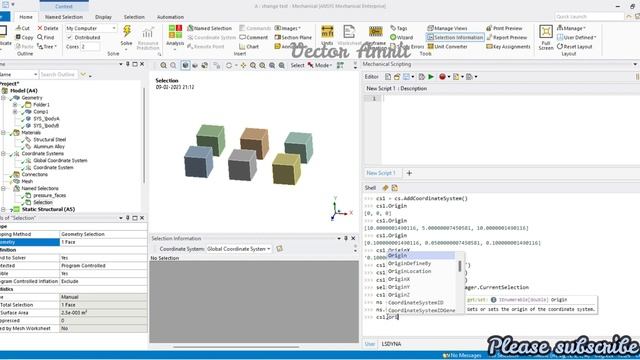Open the Named Selection ribbon tab
Screen dimensions: 640x360
pyautogui.click(x=64, y=17)
